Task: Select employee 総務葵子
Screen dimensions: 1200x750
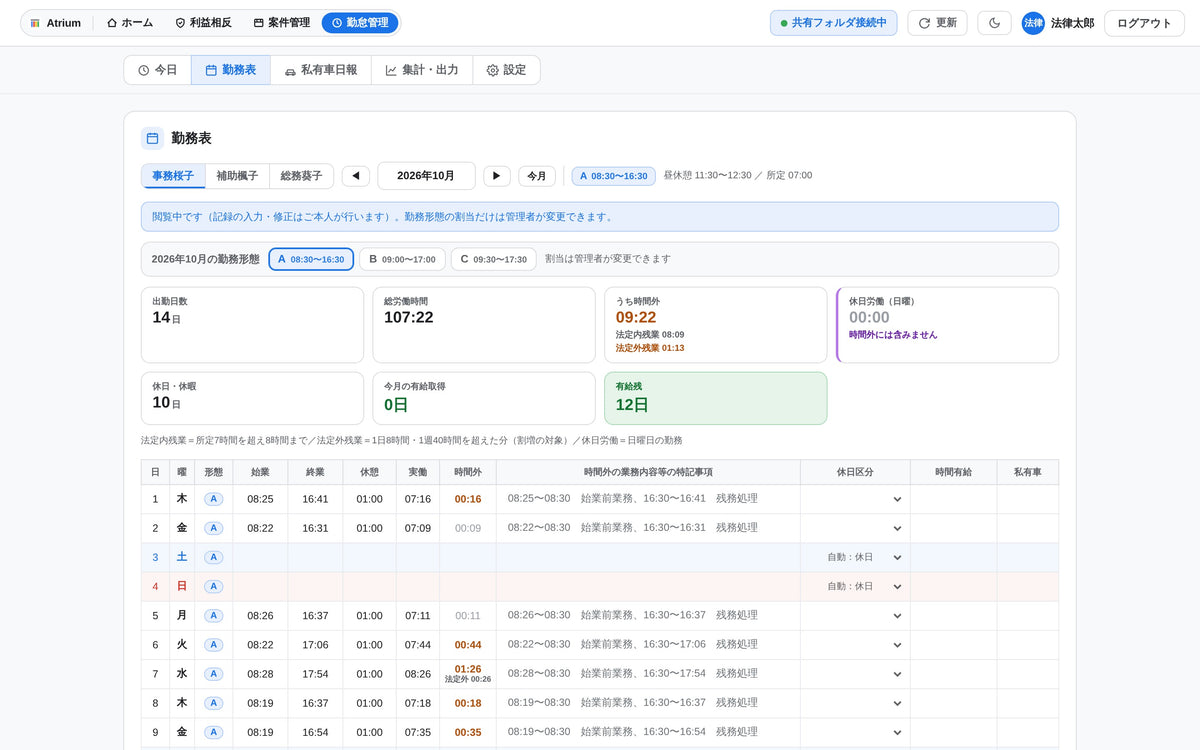Action: pos(301,176)
